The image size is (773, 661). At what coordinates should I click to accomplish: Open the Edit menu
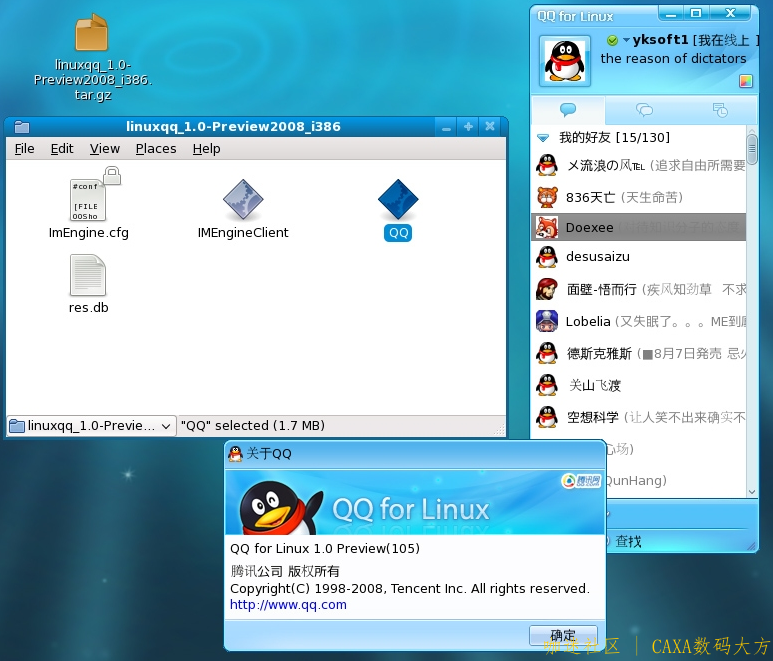pyautogui.click(x=62, y=149)
